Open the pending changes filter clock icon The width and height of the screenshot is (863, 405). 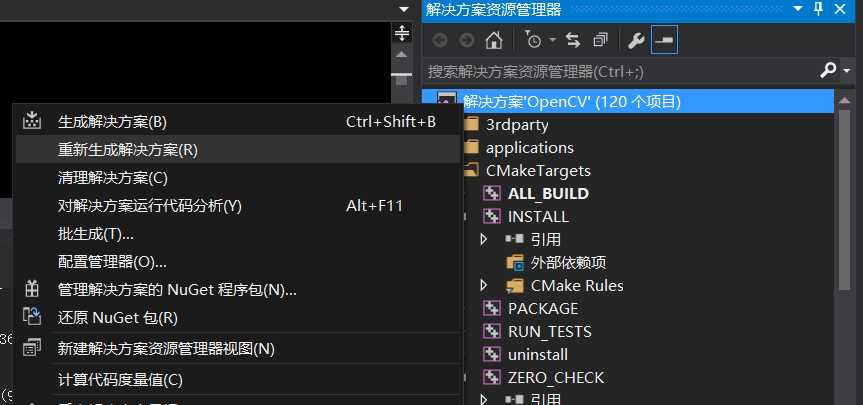[x=534, y=40]
